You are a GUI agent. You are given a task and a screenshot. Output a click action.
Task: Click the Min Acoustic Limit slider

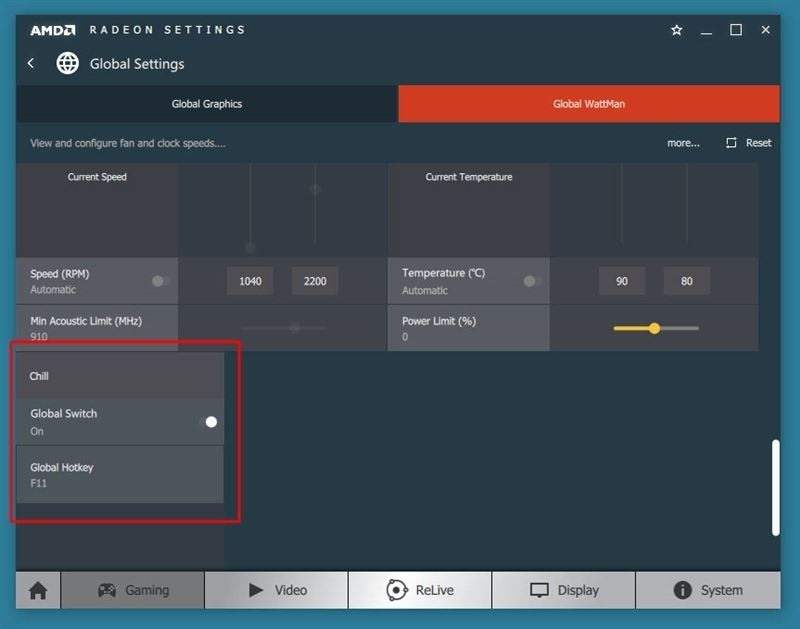point(285,328)
